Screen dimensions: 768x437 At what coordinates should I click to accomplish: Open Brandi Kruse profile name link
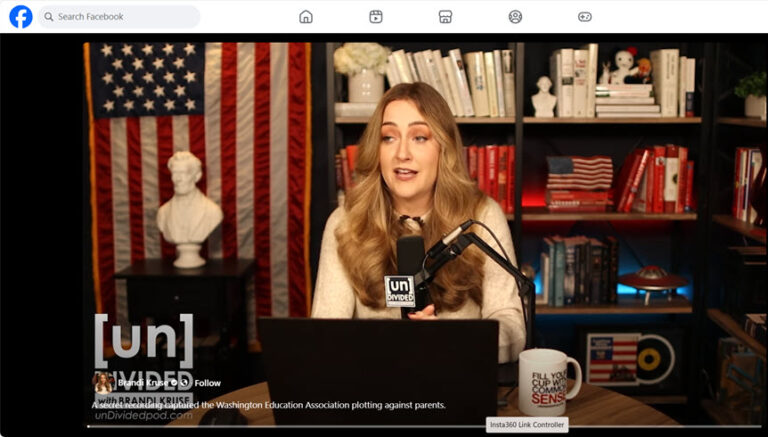click(x=143, y=383)
